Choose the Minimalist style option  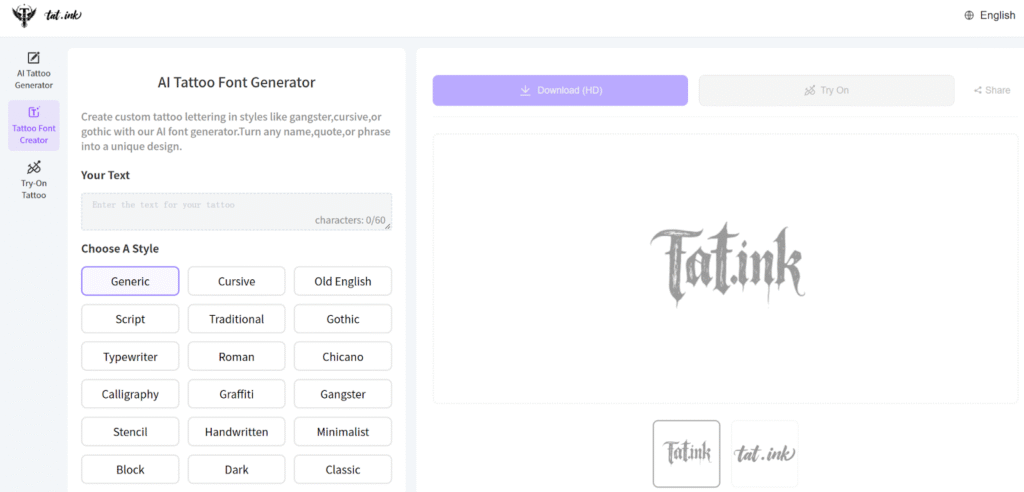point(342,432)
